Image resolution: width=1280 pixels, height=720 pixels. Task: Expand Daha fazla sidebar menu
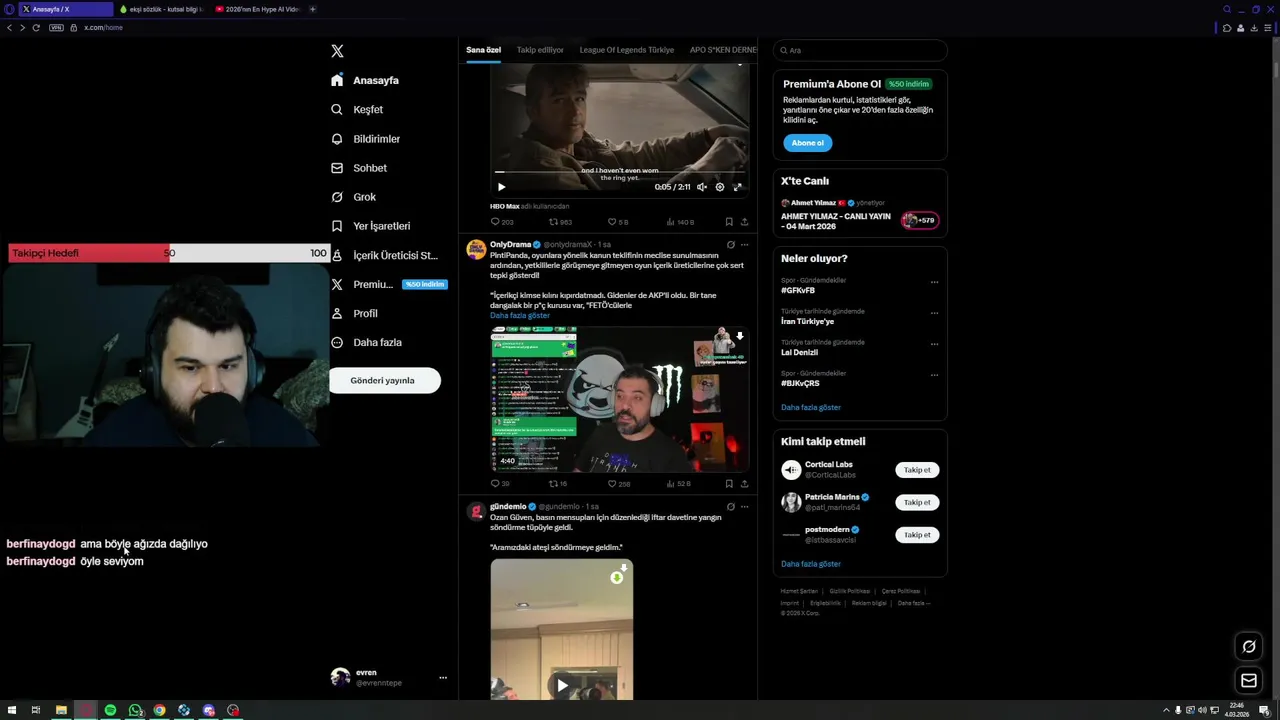366,342
